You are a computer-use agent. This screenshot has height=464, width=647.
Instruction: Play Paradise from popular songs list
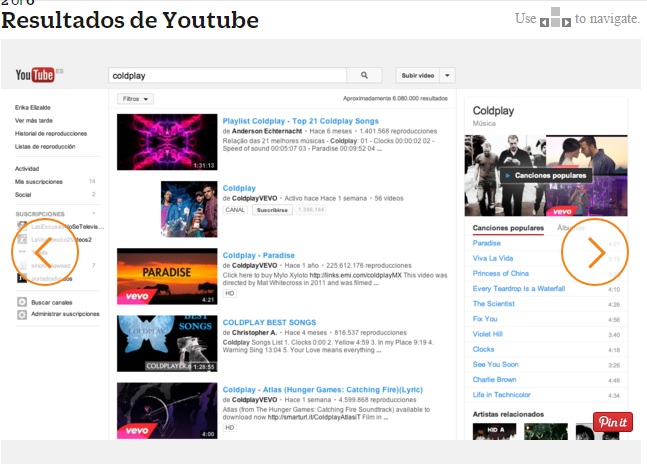click(x=486, y=243)
